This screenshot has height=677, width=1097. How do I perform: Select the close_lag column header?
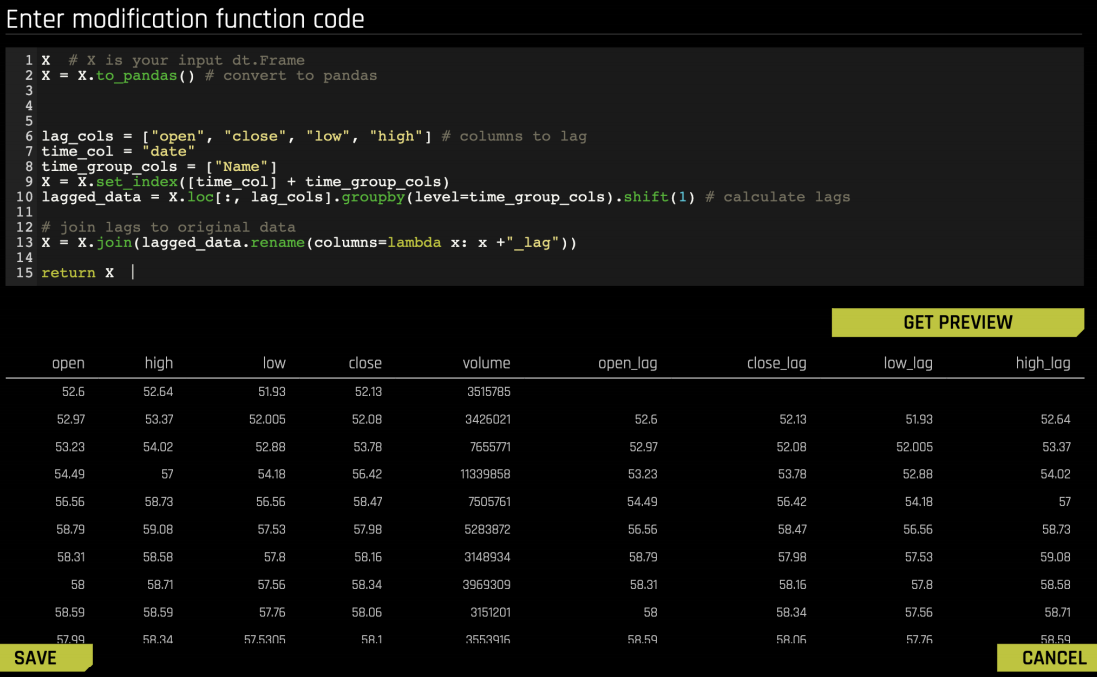[x=776, y=363]
